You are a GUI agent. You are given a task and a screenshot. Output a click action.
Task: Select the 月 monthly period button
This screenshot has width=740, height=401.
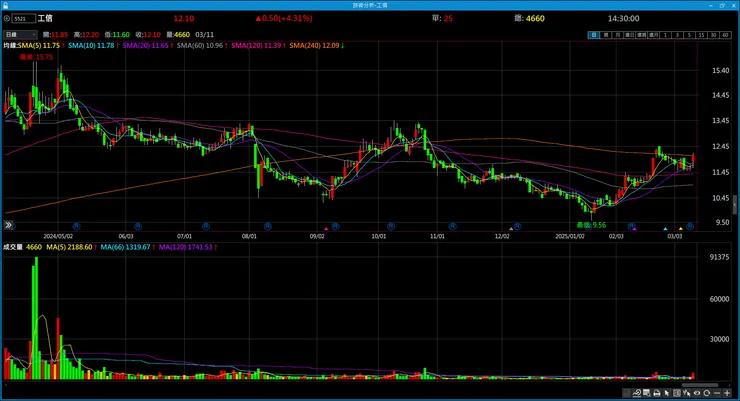(x=617, y=35)
